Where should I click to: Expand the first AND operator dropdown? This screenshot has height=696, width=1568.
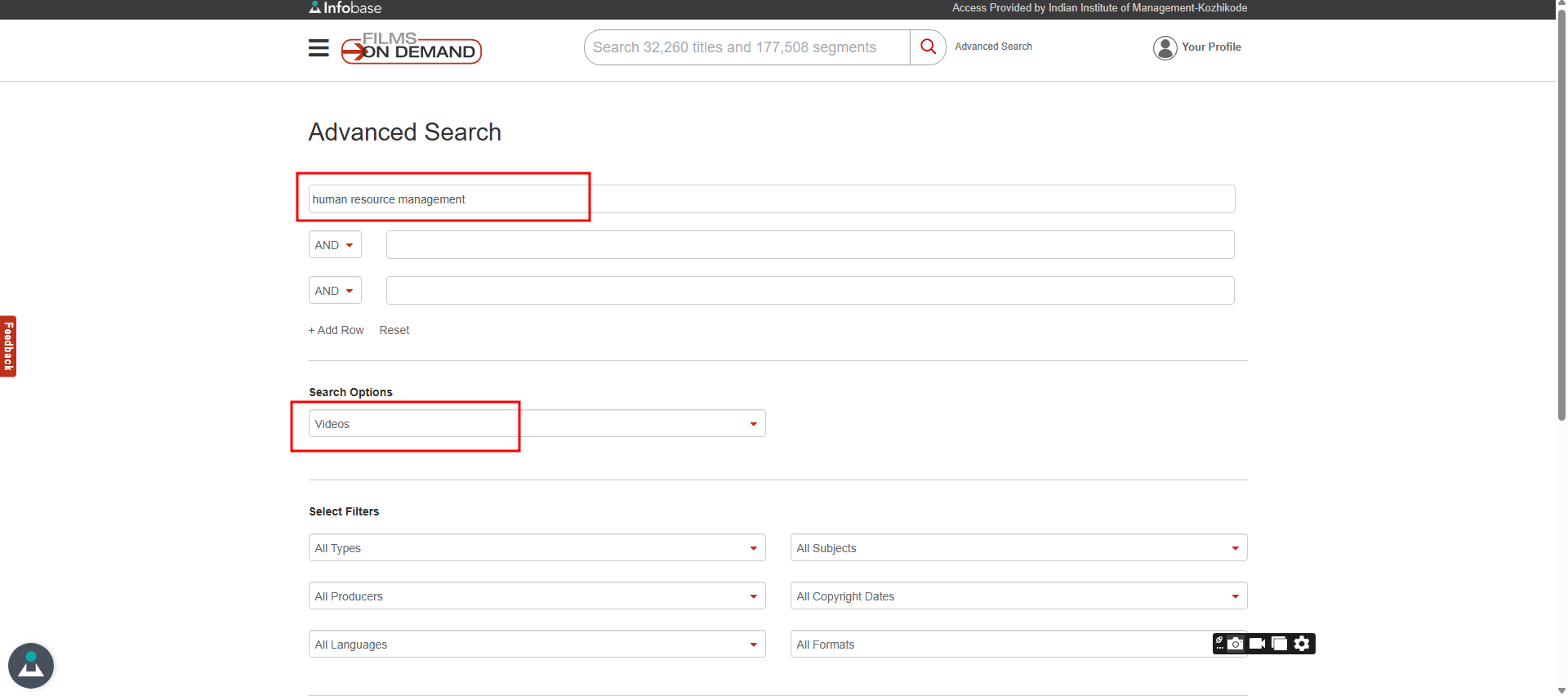tap(335, 245)
